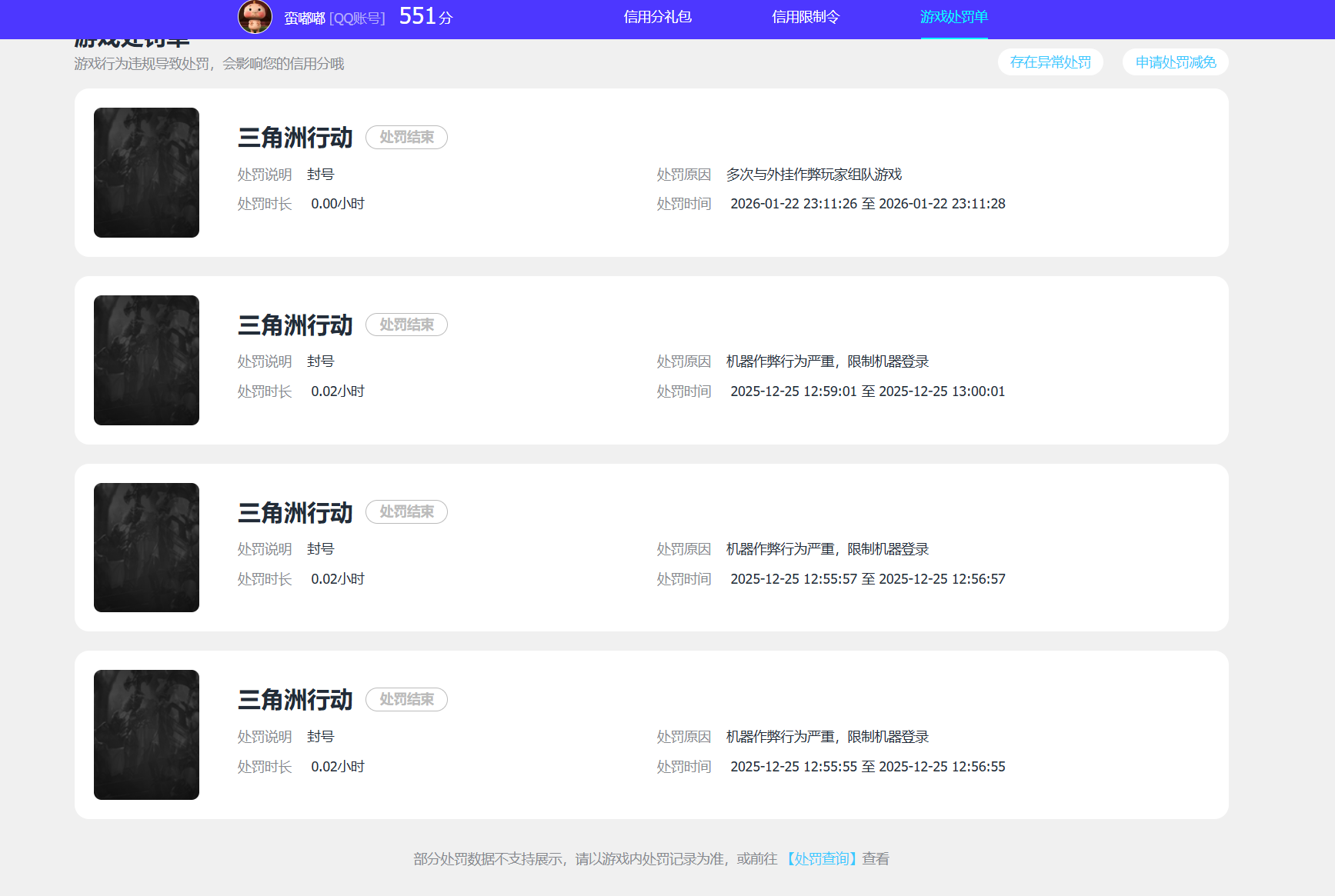
Task: Click the game thumbnail for the 2026-01-22 penalty
Action: [x=146, y=172]
